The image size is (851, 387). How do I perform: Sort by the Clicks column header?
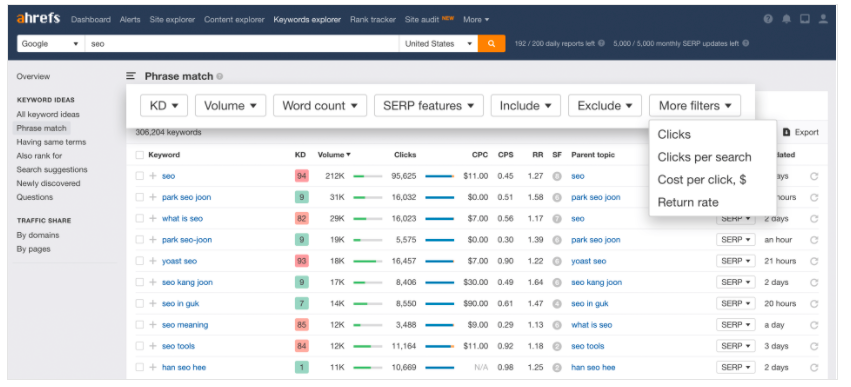[405, 155]
